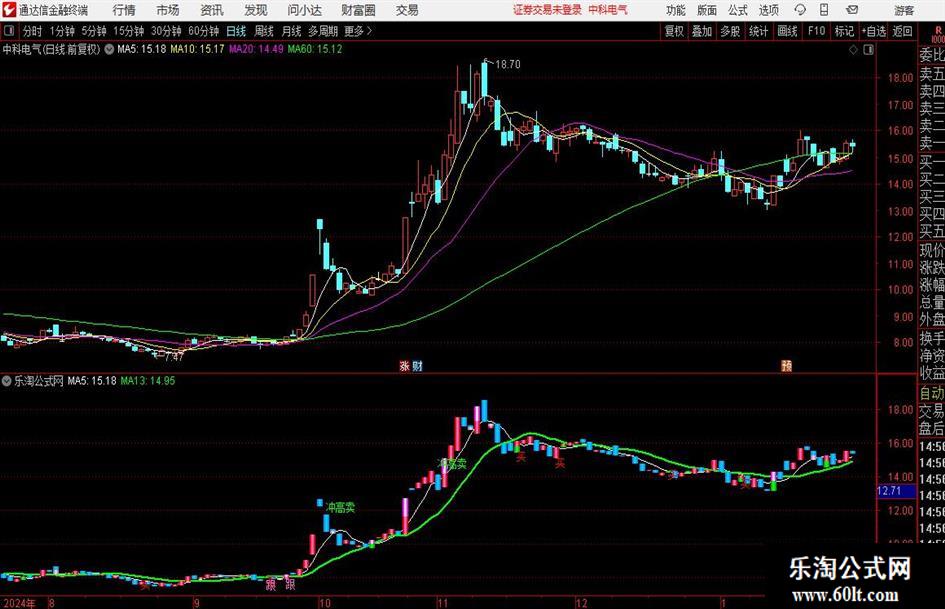Open the 公式 menu
The width and height of the screenshot is (945, 609).
[x=738, y=10]
